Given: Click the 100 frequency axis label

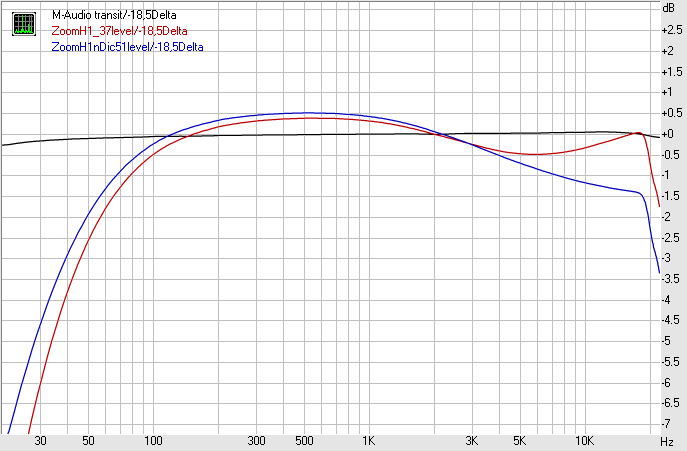Looking at the screenshot, I should [153, 441].
